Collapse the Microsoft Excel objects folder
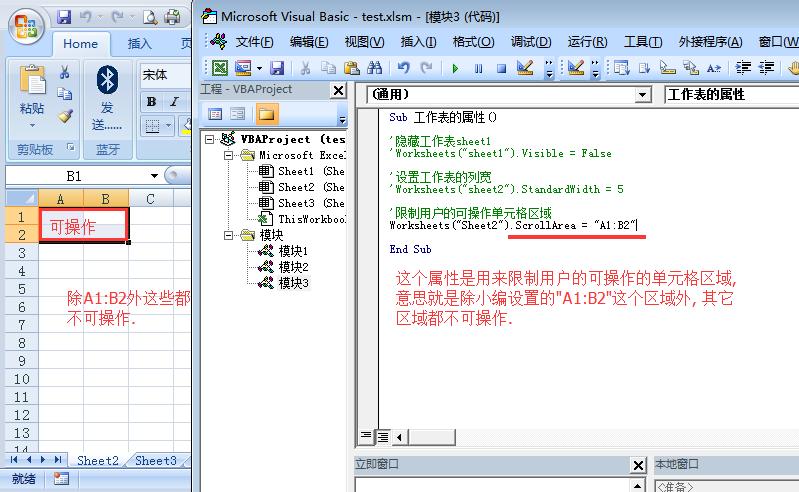The width and height of the screenshot is (799, 492). [228, 155]
